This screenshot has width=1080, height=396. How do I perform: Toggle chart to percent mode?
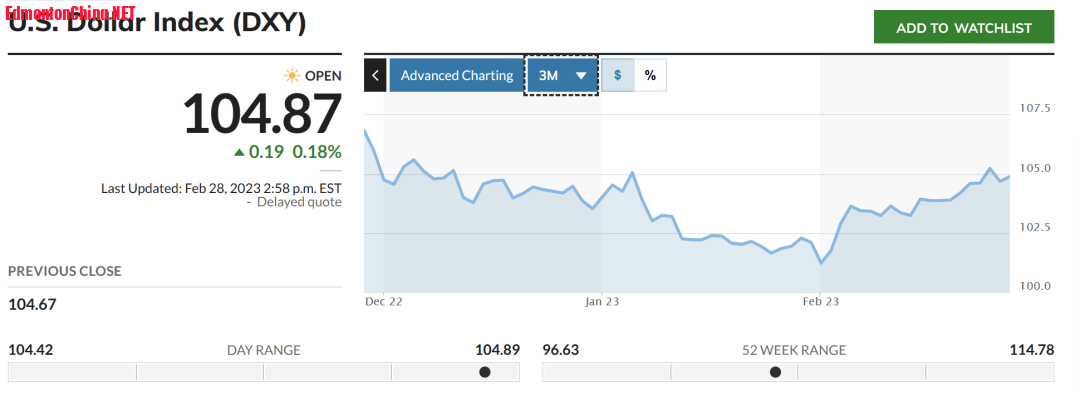(650, 75)
